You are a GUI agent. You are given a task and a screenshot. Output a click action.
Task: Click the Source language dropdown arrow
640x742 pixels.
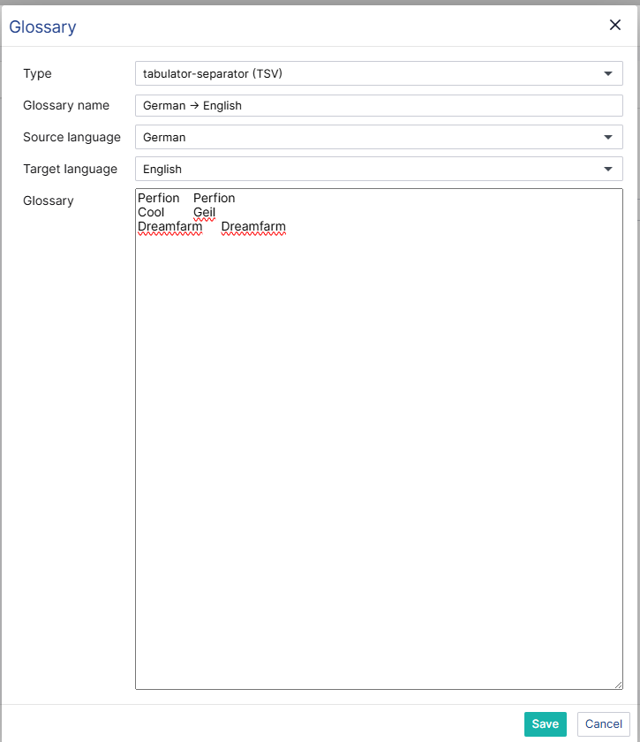tap(608, 137)
